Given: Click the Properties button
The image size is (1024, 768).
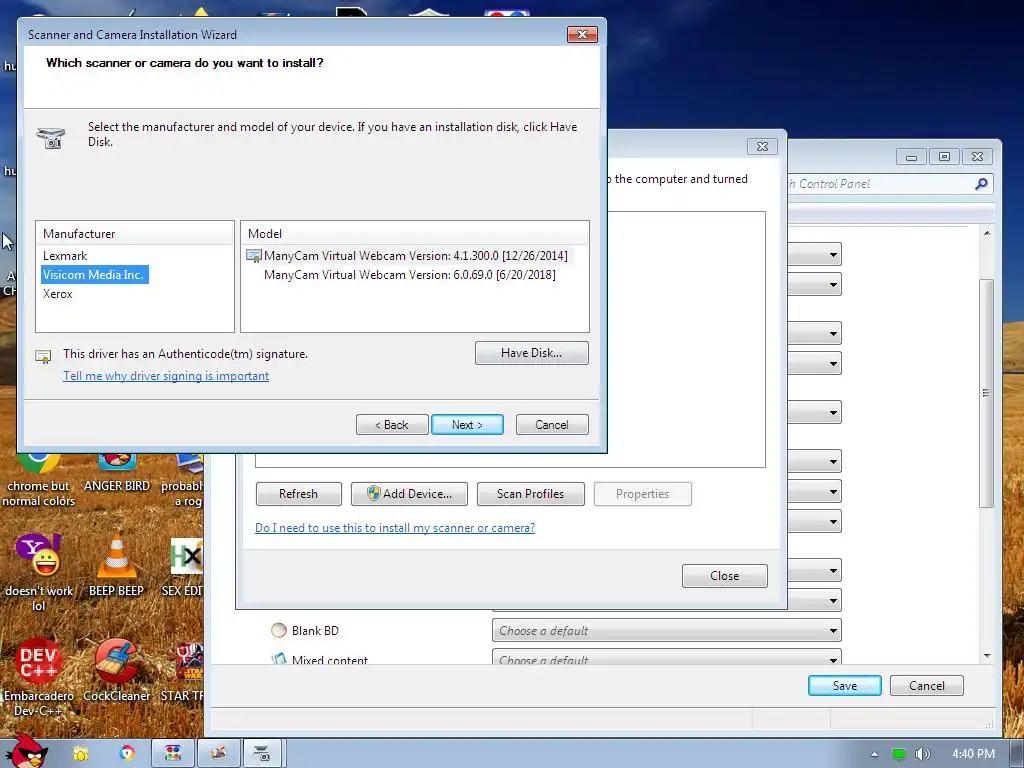Looking at the screenshot, I should click(643, 494).
